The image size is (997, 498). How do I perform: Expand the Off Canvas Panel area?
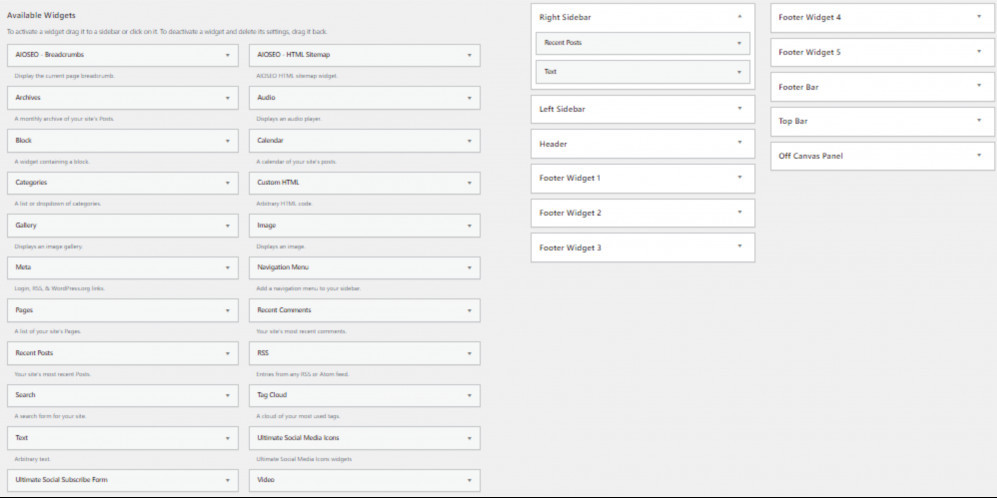[x=883, y=156]
